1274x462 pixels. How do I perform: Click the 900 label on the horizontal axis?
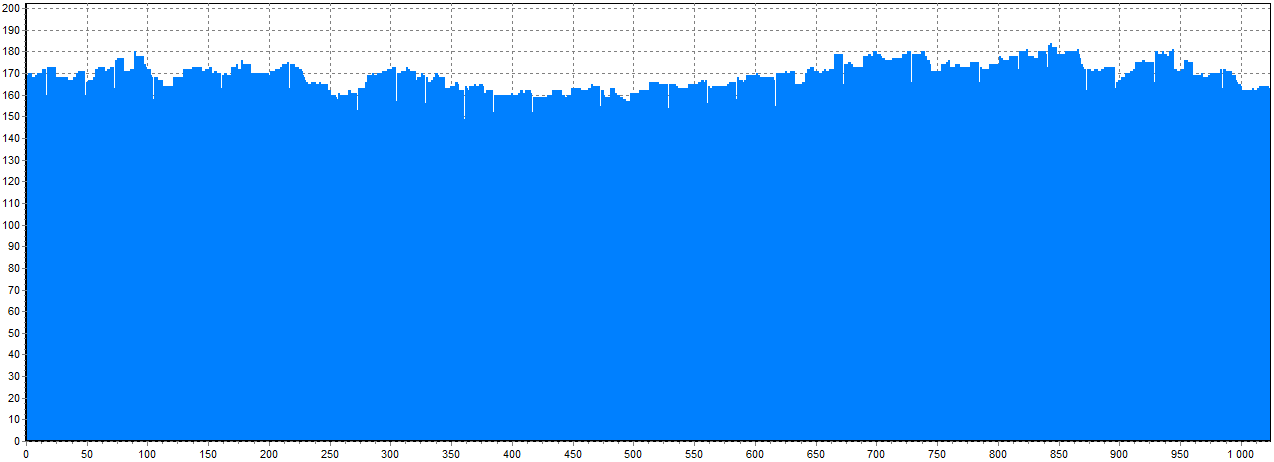coord(1119,454)
